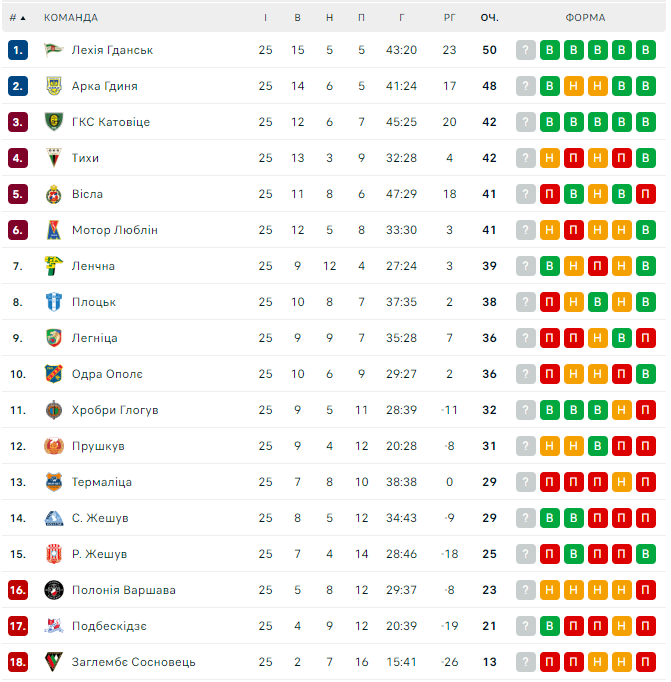Image resolution: width=671 pixels, height=682 pixels.
Task: Click the Арка Гдиня team logo
Action: pos(54,86)
